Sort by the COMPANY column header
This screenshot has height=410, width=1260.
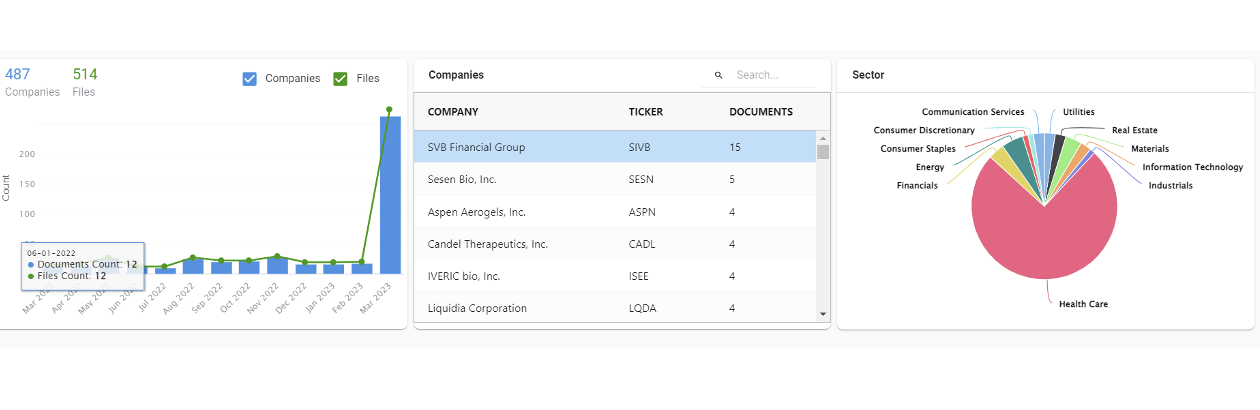(453, 112)
